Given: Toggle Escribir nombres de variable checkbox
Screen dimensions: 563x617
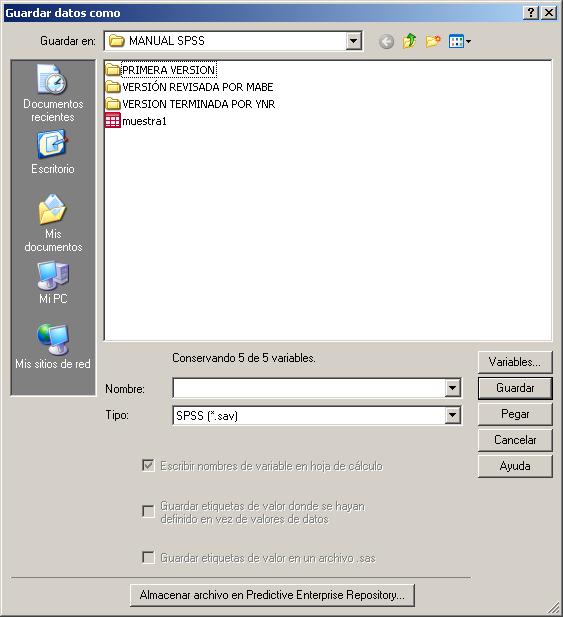Looking at the screenshot, I should (x=148, y=466).
